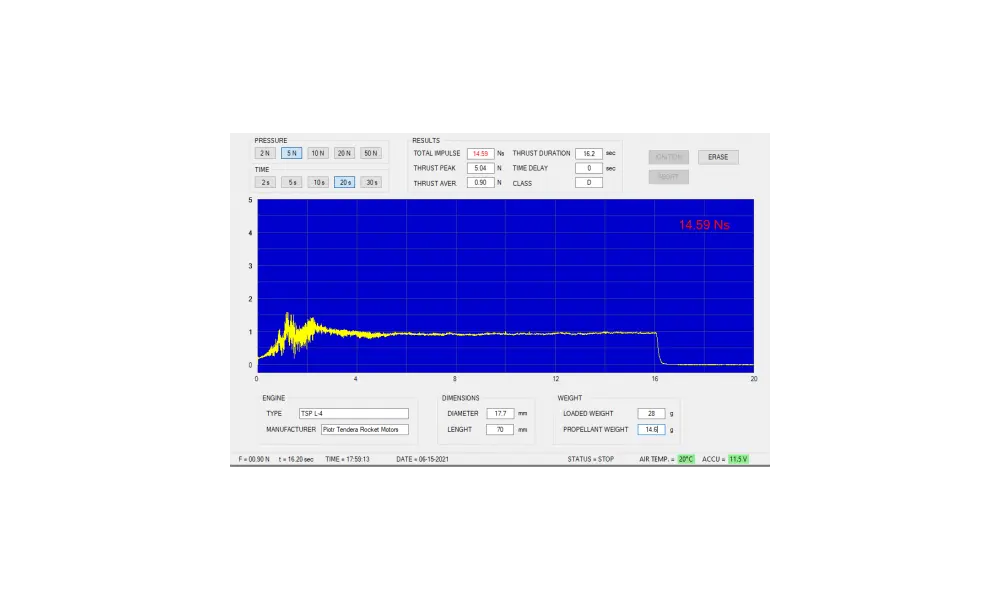Click the TIME = 17:59:13 status text

click(347, 459)
